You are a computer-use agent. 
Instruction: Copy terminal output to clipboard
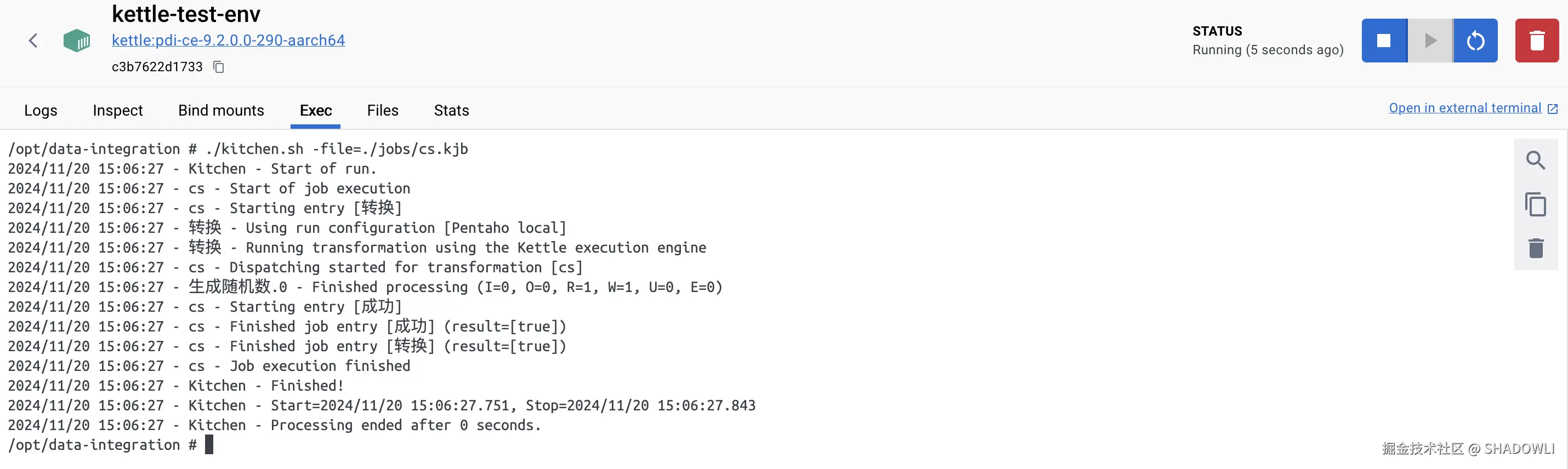coord(1535,204)
